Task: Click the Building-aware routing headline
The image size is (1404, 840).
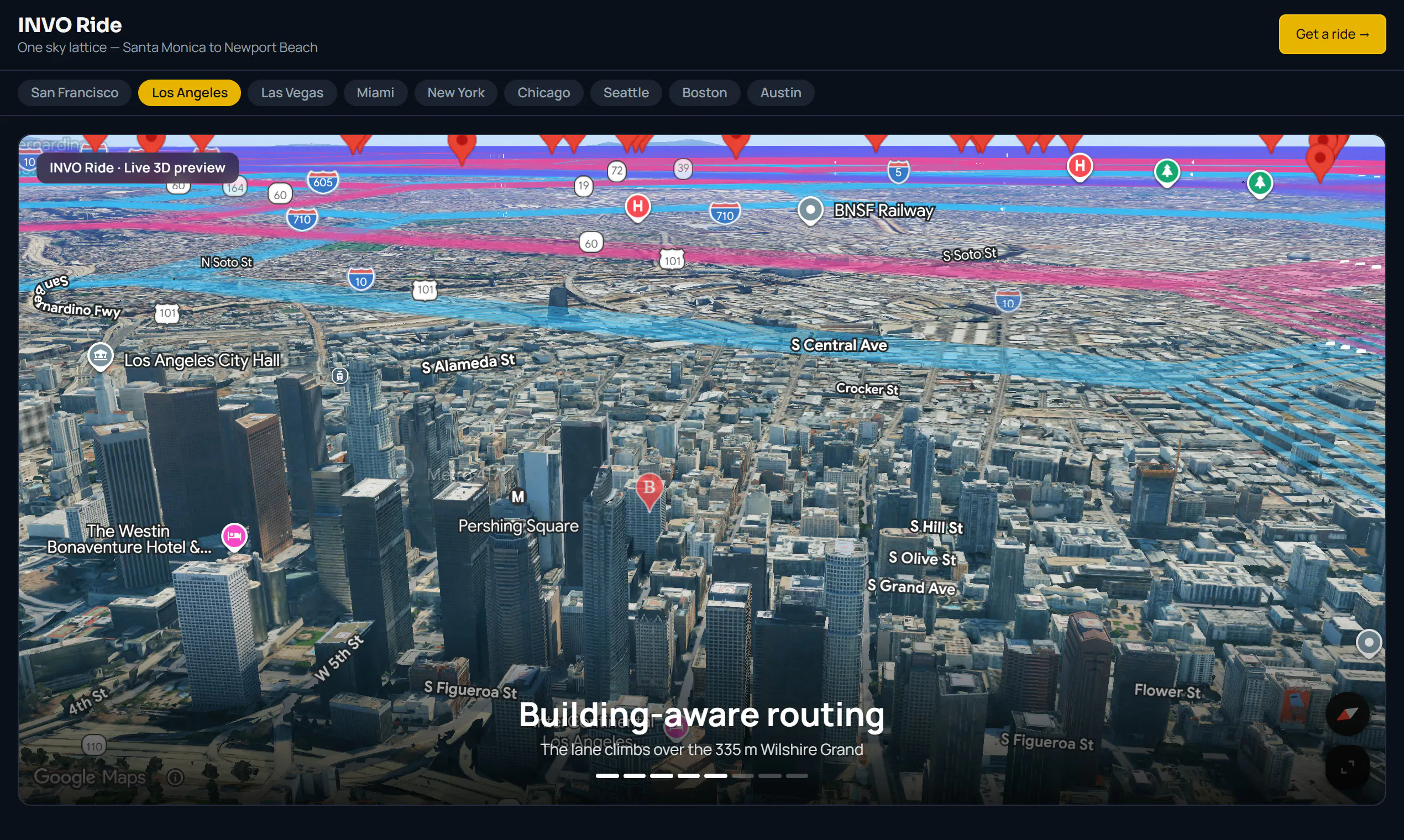Action: (x=701, y=714)
